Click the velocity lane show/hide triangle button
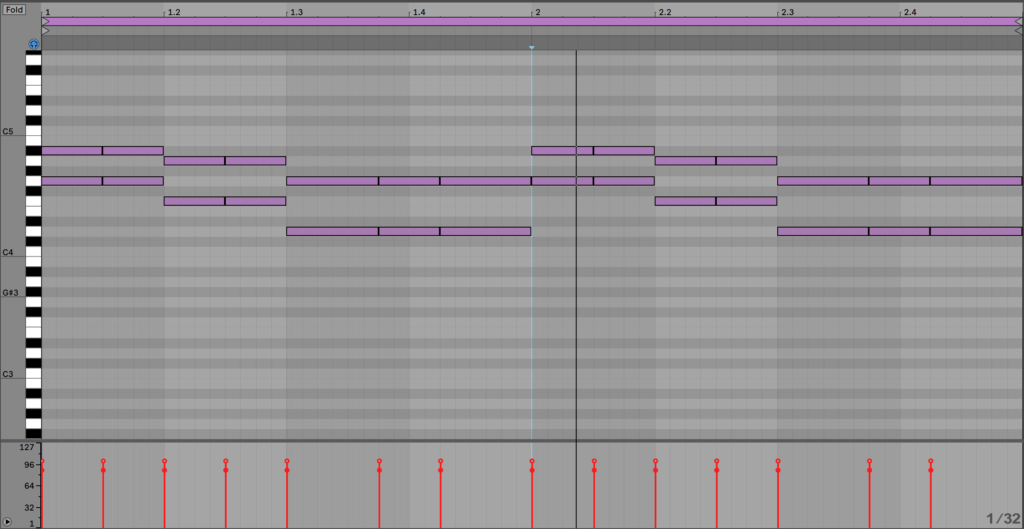 (7, 521)
